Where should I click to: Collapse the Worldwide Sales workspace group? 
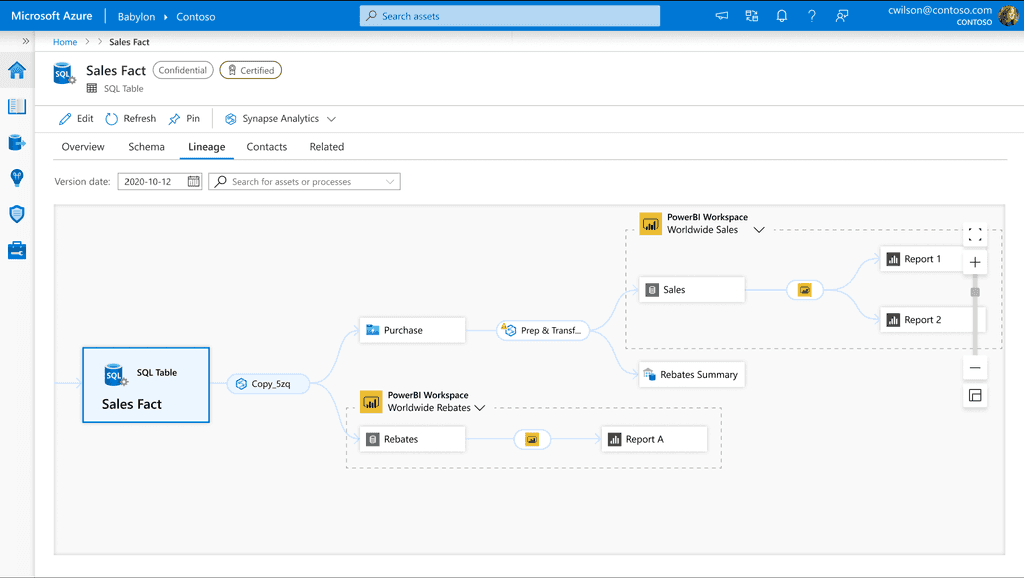click(759, 230)
